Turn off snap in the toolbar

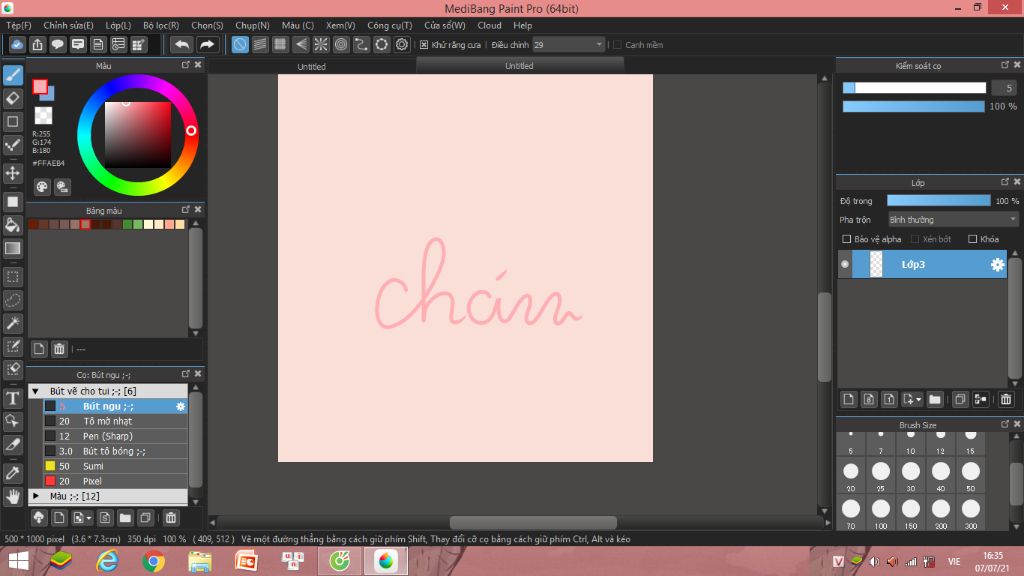tap(240, 44)
